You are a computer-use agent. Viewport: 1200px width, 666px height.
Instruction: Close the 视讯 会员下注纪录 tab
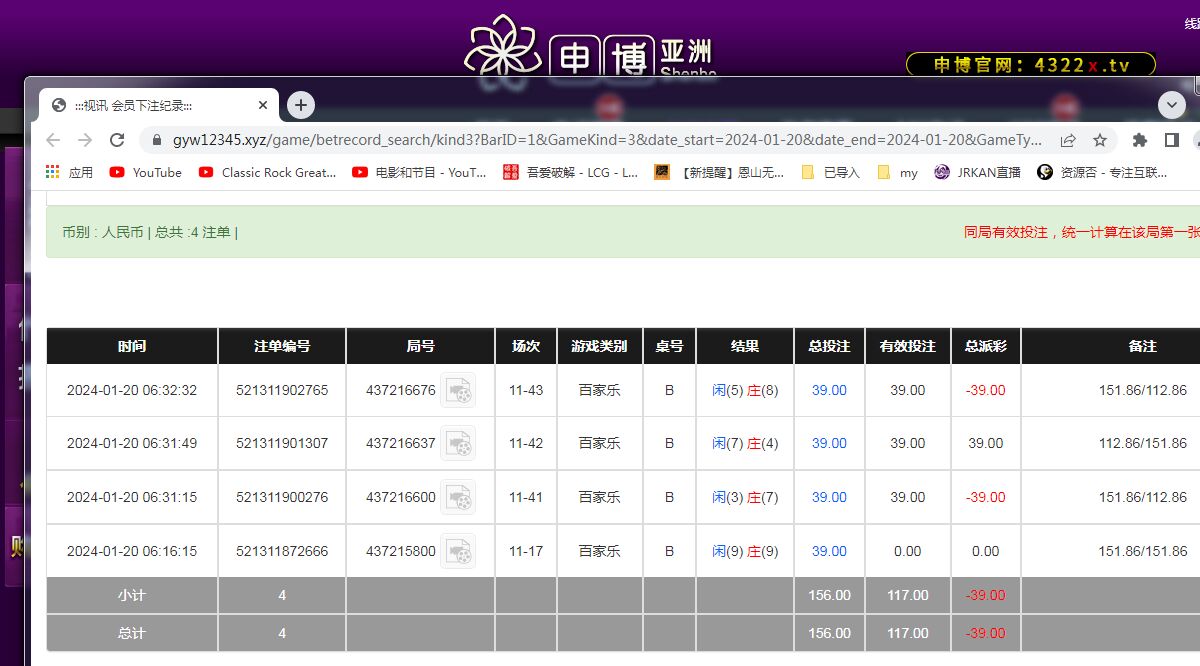coord(263,105)
